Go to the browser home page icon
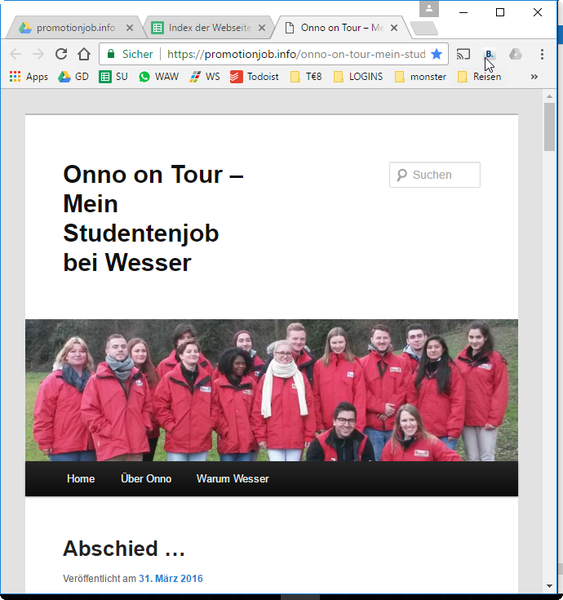Viewport: 563px width, 600px height. [x=84, y=54]
